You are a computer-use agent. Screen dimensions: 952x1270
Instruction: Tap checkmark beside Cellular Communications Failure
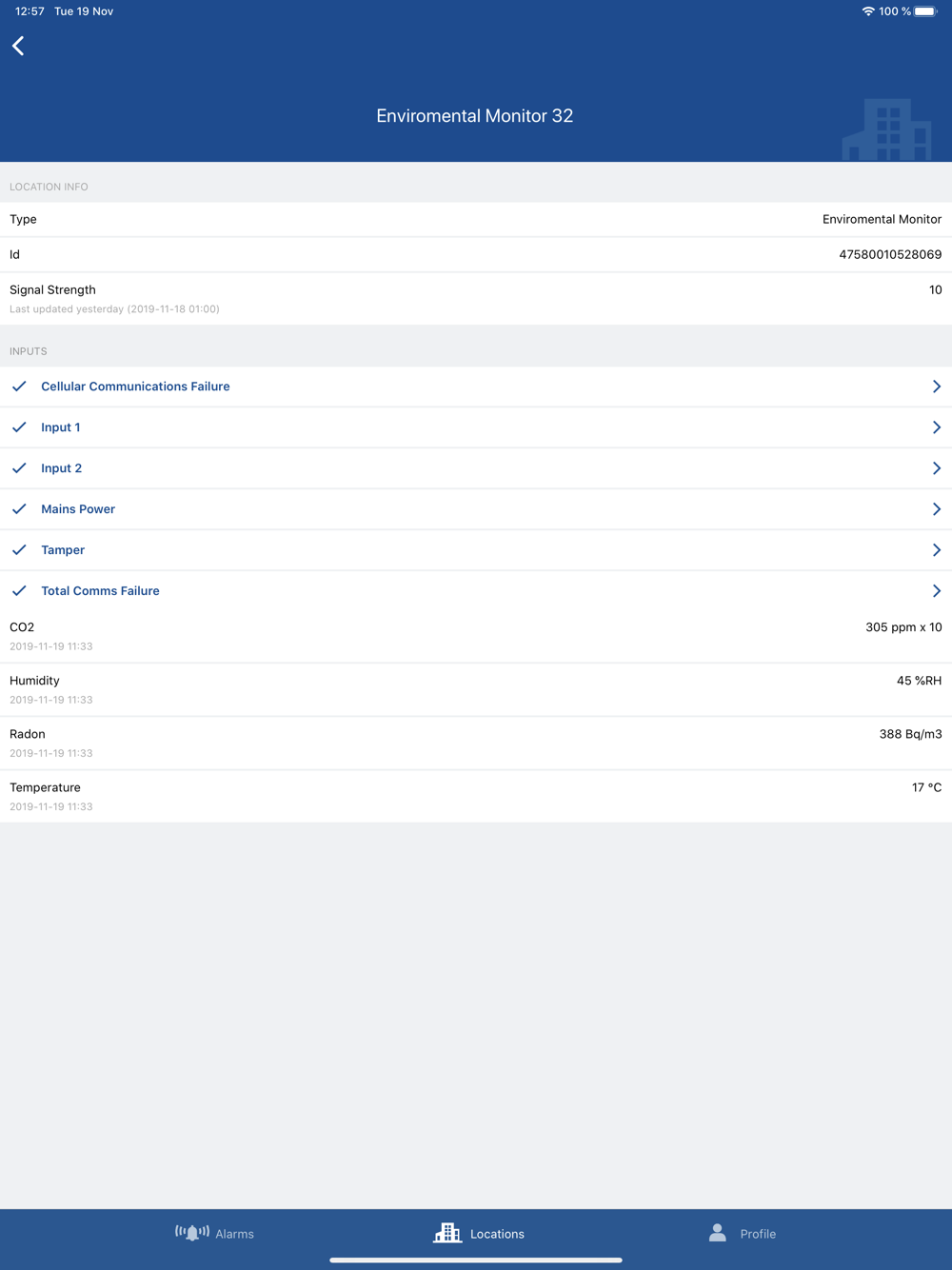coord(19,387)
